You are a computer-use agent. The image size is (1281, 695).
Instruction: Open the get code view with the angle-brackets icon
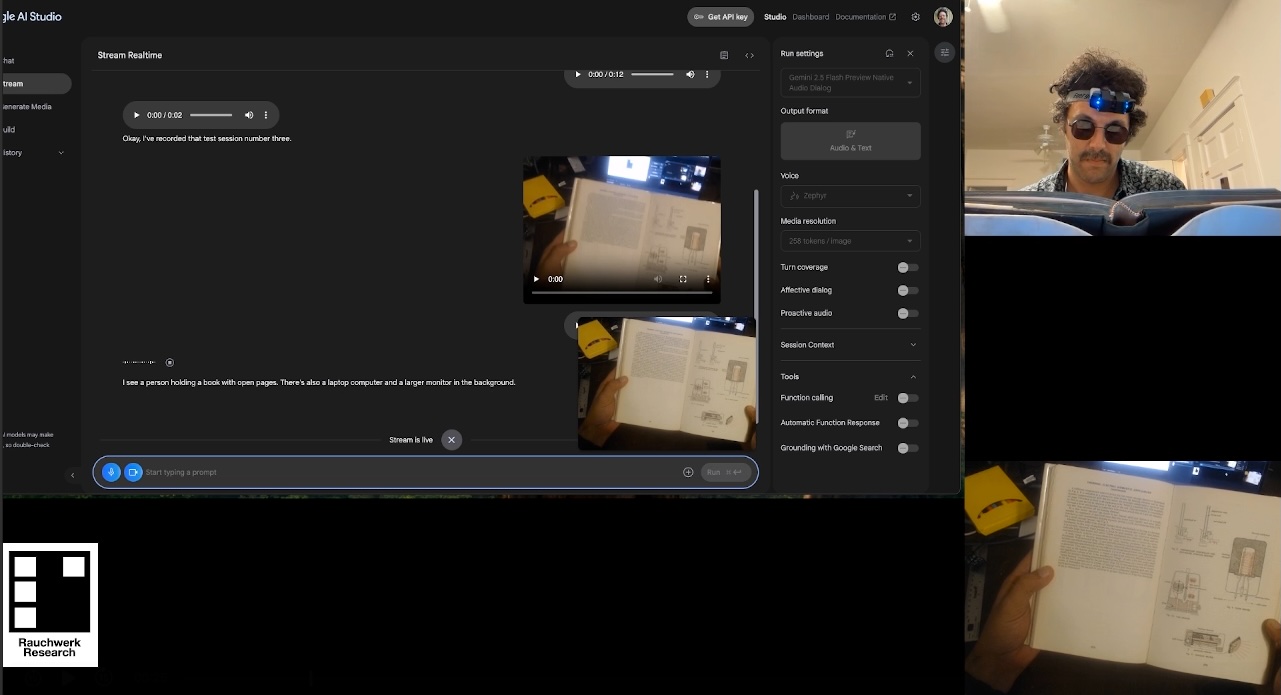749,55
